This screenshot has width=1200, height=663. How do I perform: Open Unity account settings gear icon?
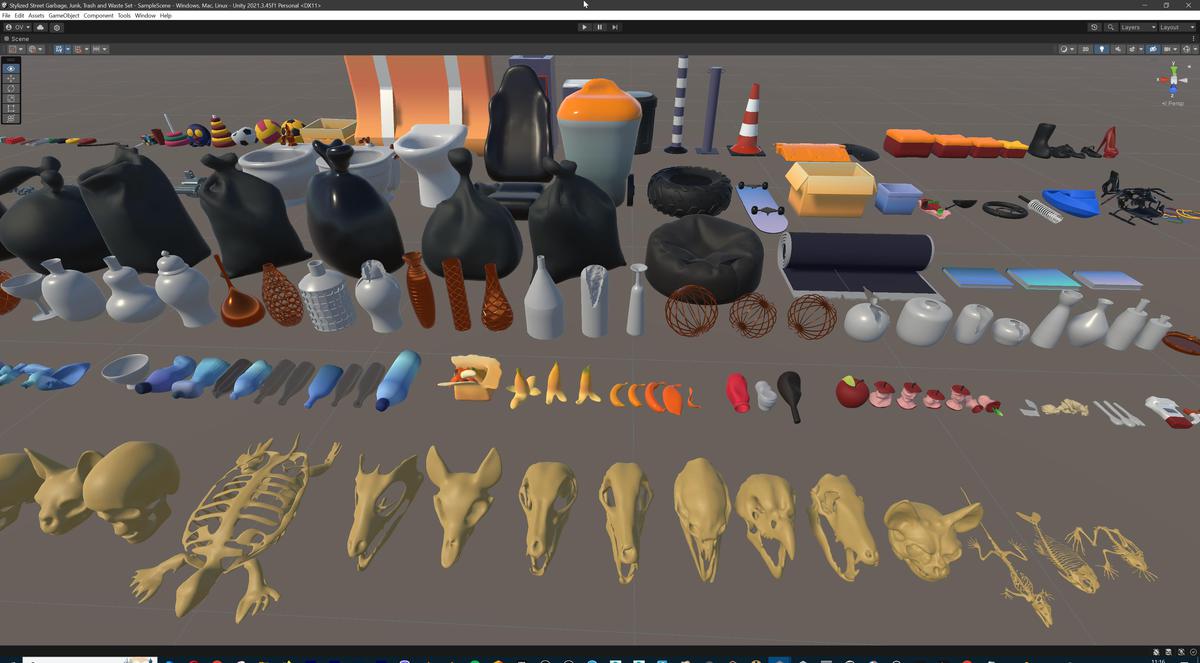pyautogui.click(x=57, y=28)
